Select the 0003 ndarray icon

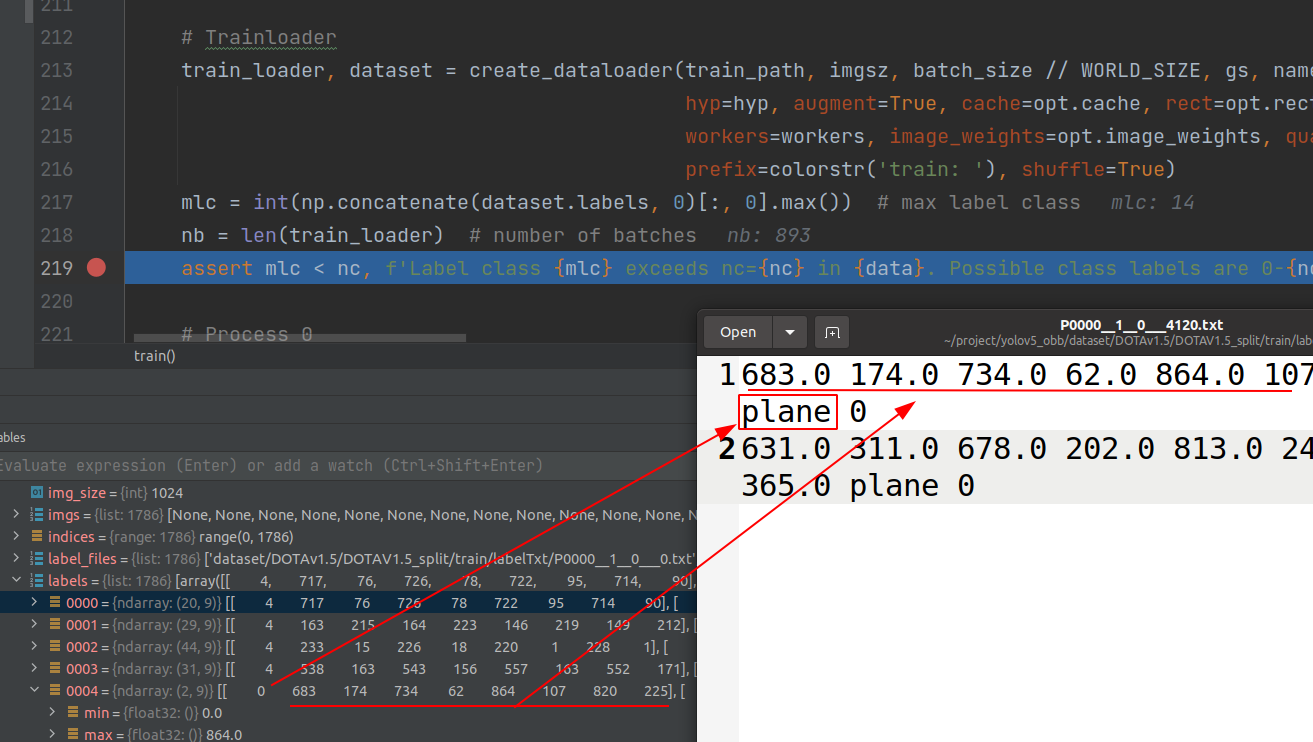55,668
